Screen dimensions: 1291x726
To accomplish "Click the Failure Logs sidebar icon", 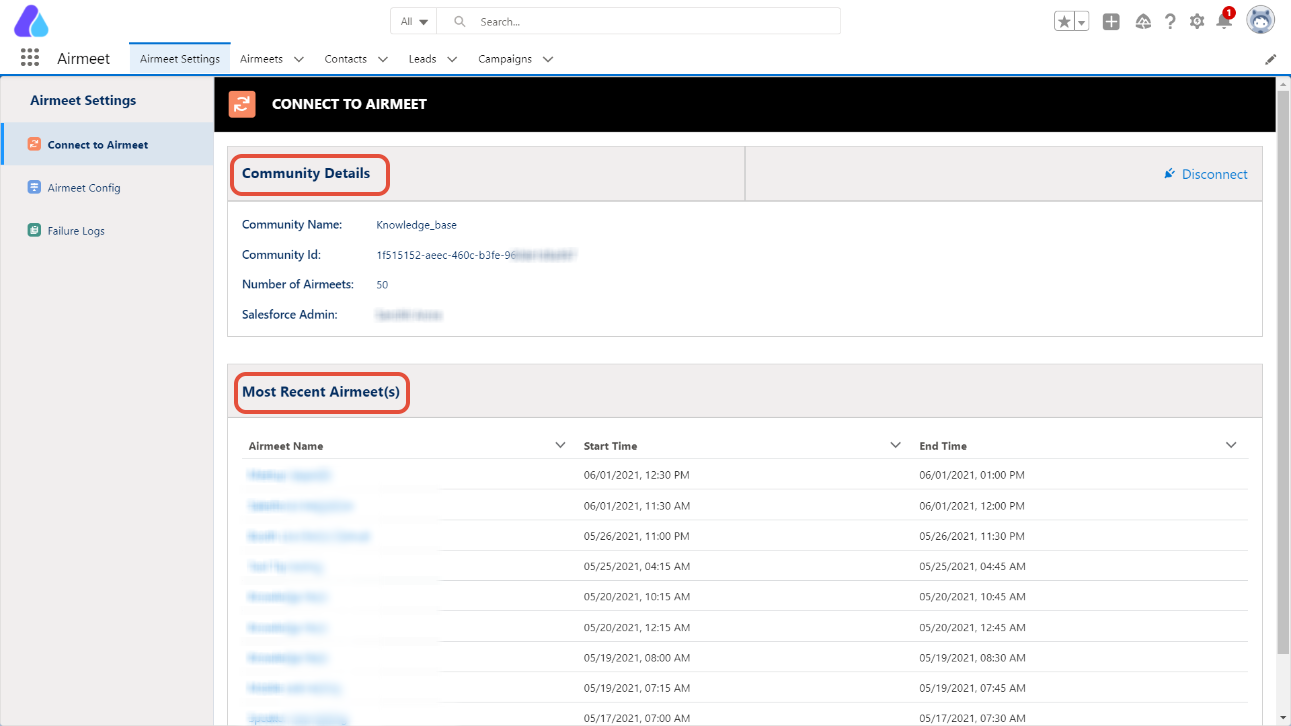I will (x=34, y=230).
